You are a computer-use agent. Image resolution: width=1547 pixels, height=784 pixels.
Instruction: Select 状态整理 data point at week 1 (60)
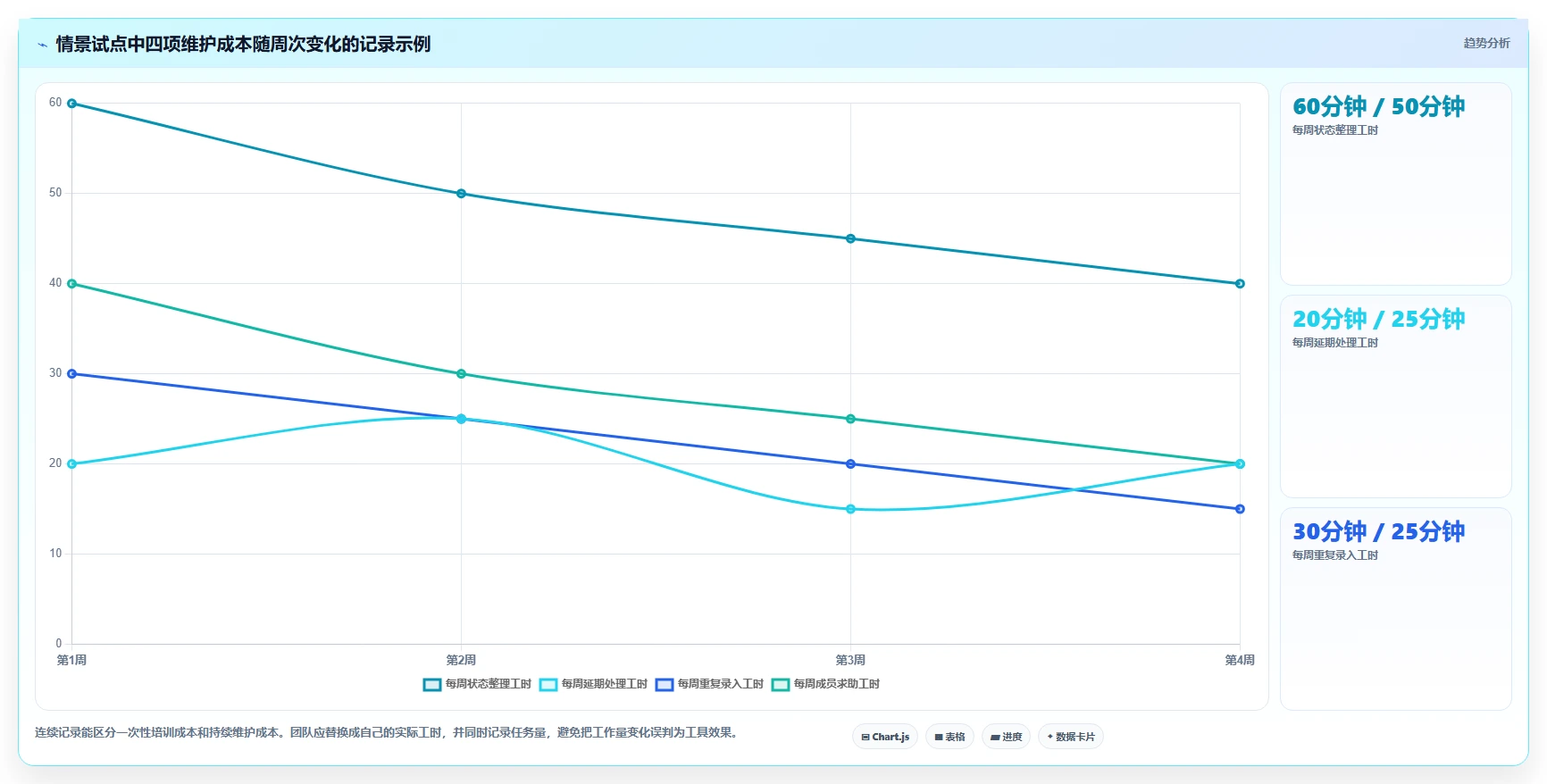[x=72, y=104]
